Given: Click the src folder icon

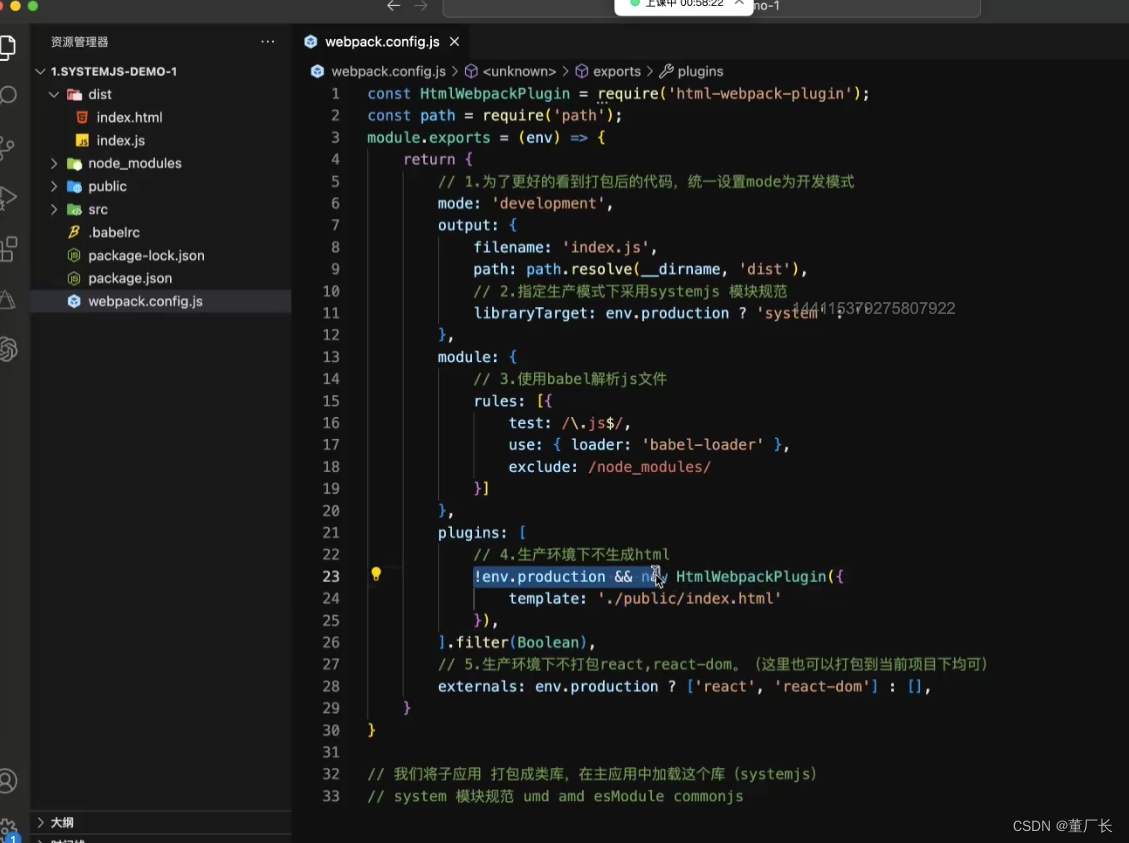Looking at the screenshot, I should tap(74, 209).
